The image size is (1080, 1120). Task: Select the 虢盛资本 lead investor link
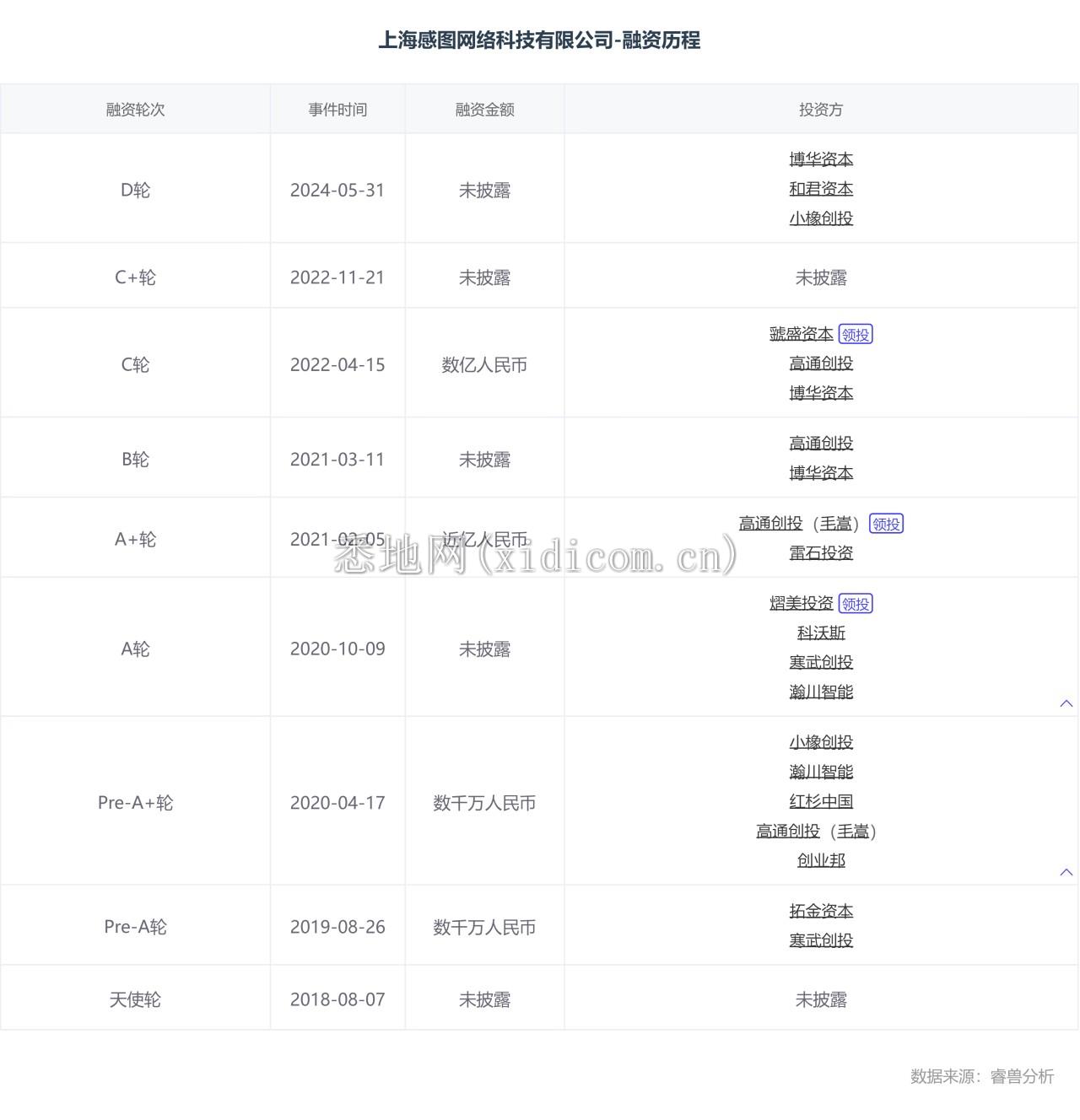[x=800, y=333]
